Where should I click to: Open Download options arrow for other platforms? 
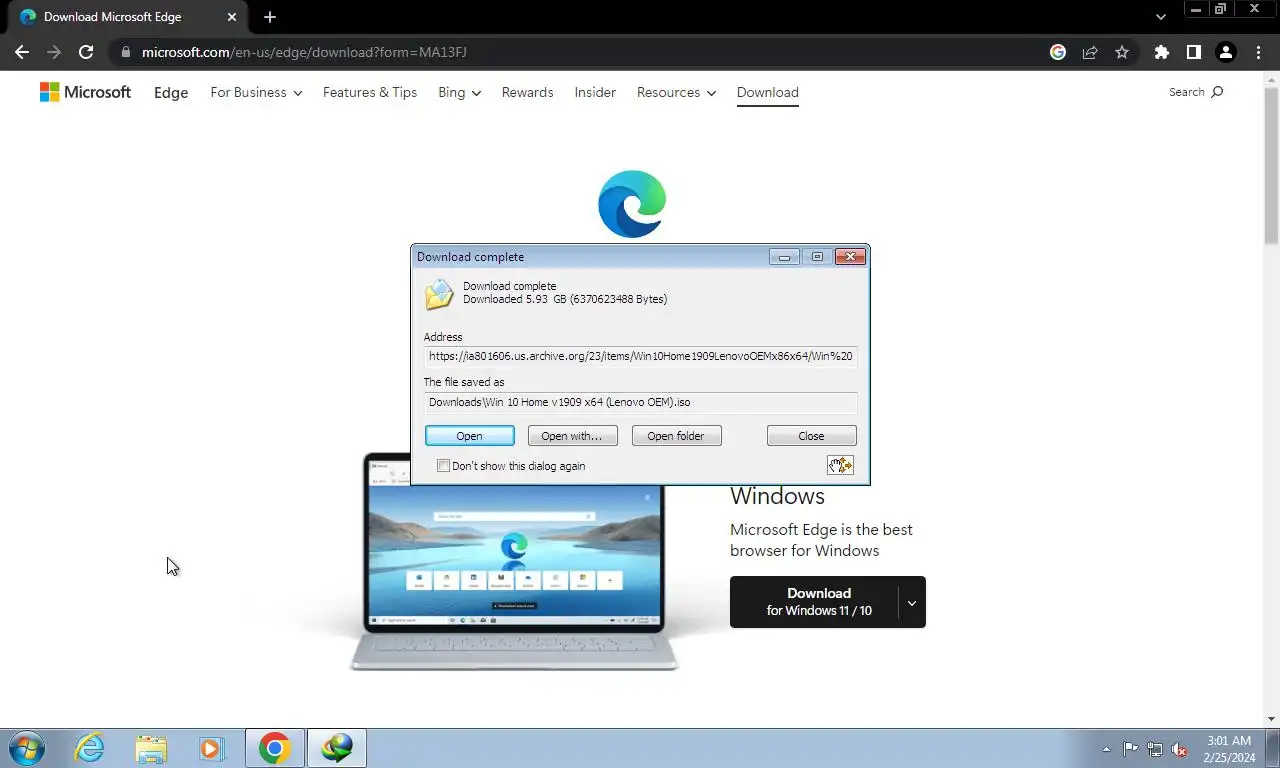(911, 603)
